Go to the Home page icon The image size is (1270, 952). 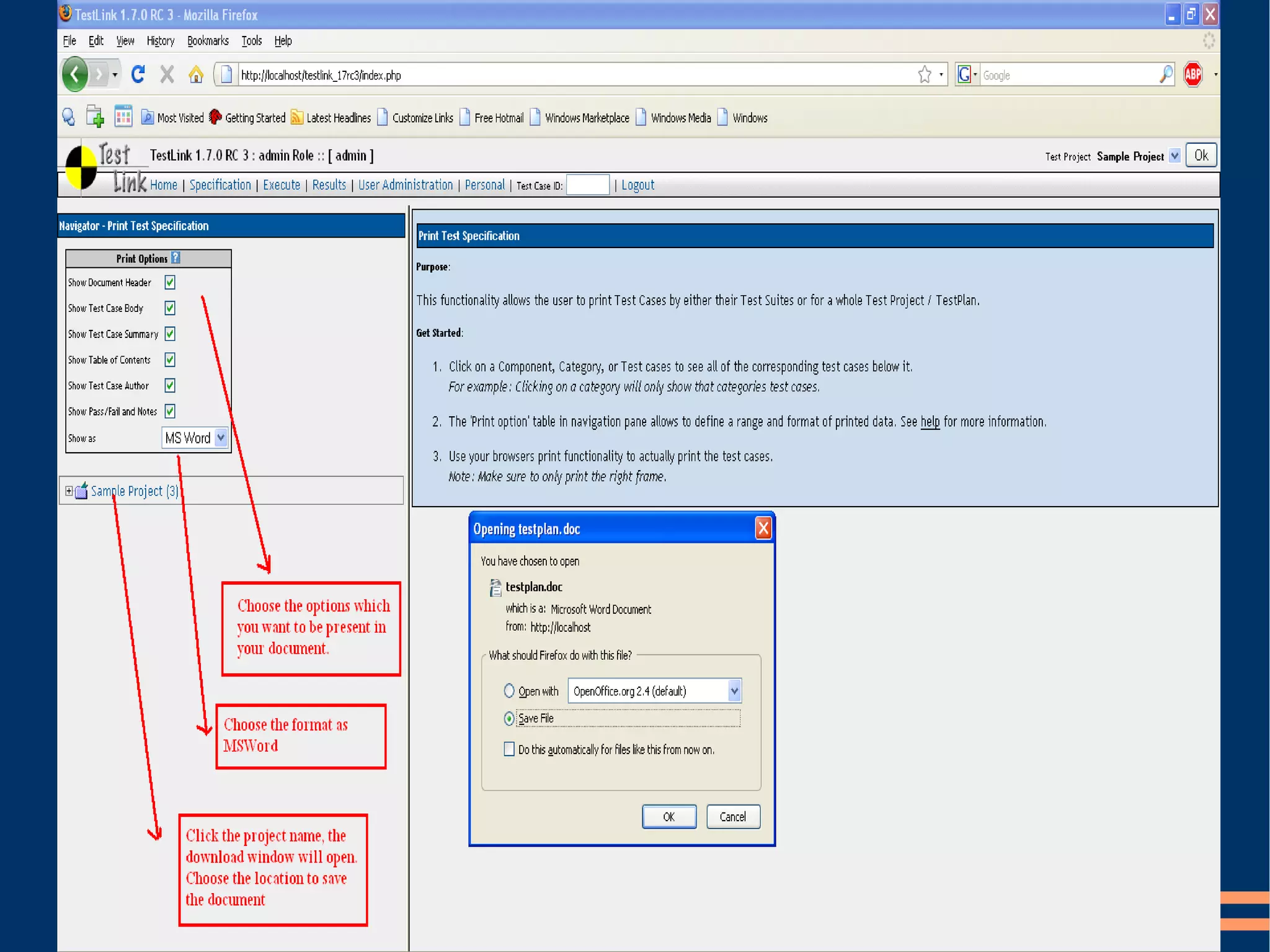point(196,74)
